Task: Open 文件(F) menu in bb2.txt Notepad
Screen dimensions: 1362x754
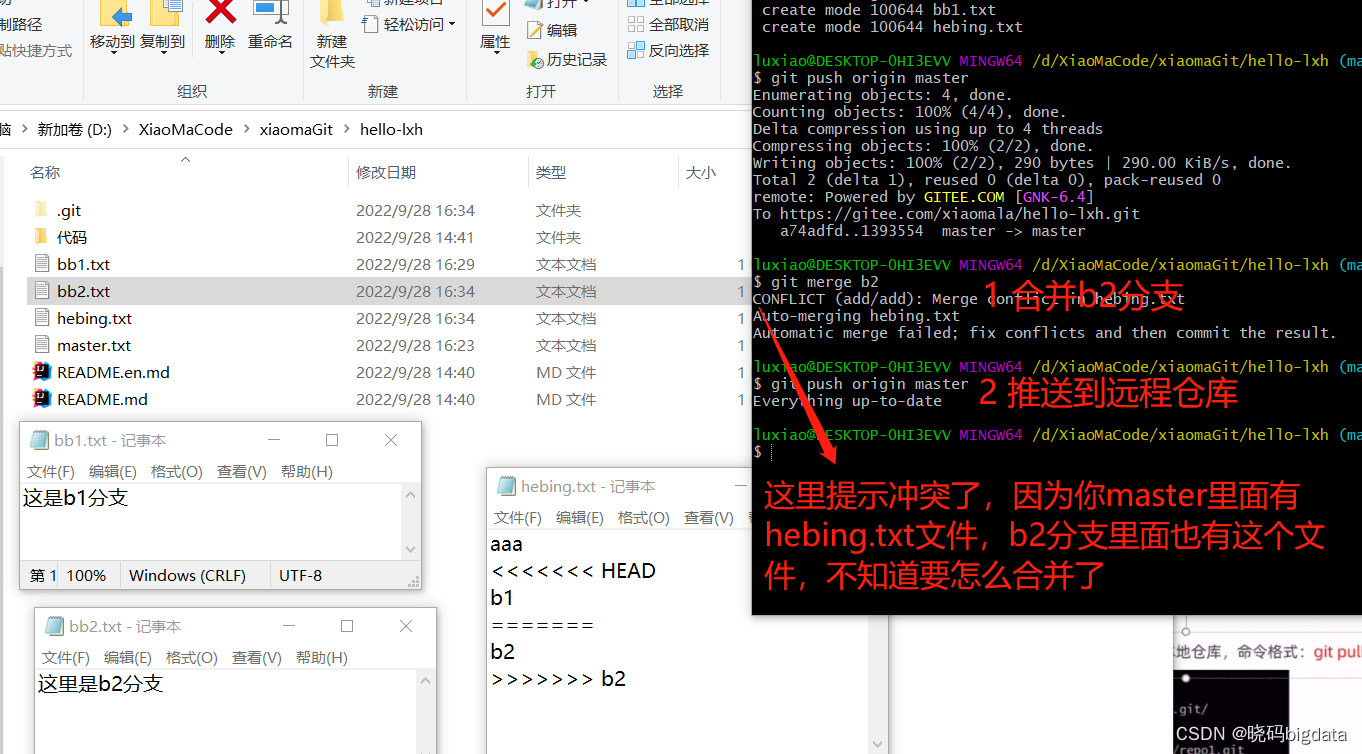Action: coord(66,657)
